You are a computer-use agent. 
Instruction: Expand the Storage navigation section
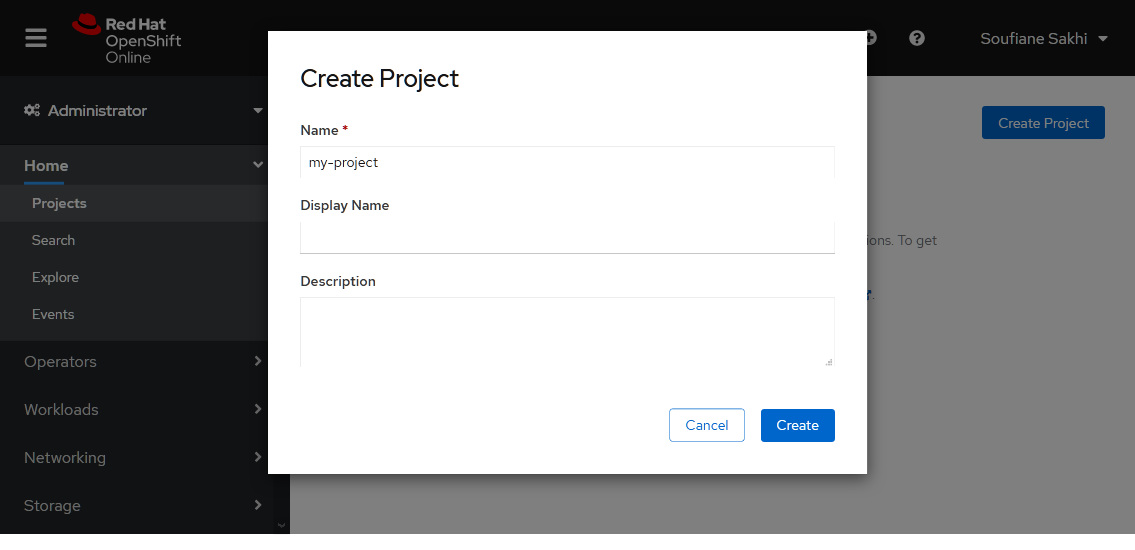pyautogui.click(x=143, y=505)
